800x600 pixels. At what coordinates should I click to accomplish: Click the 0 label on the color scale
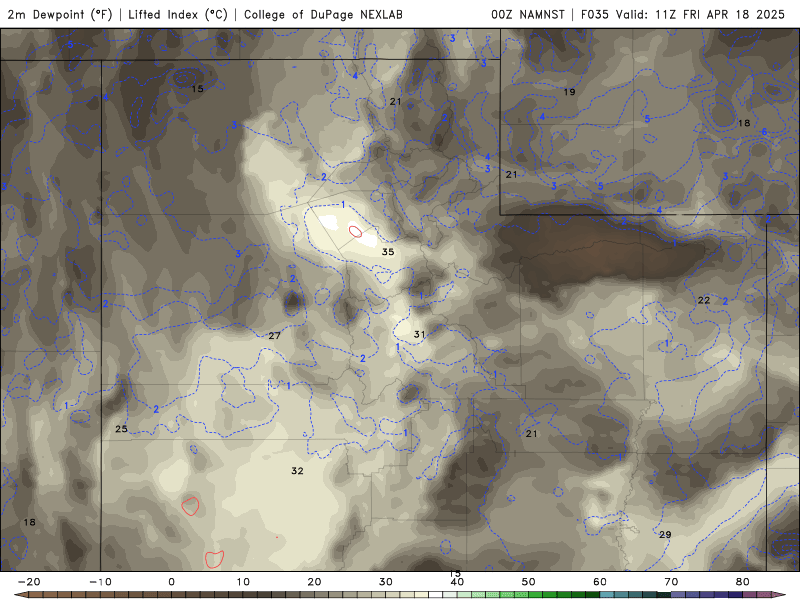(171, 582)
